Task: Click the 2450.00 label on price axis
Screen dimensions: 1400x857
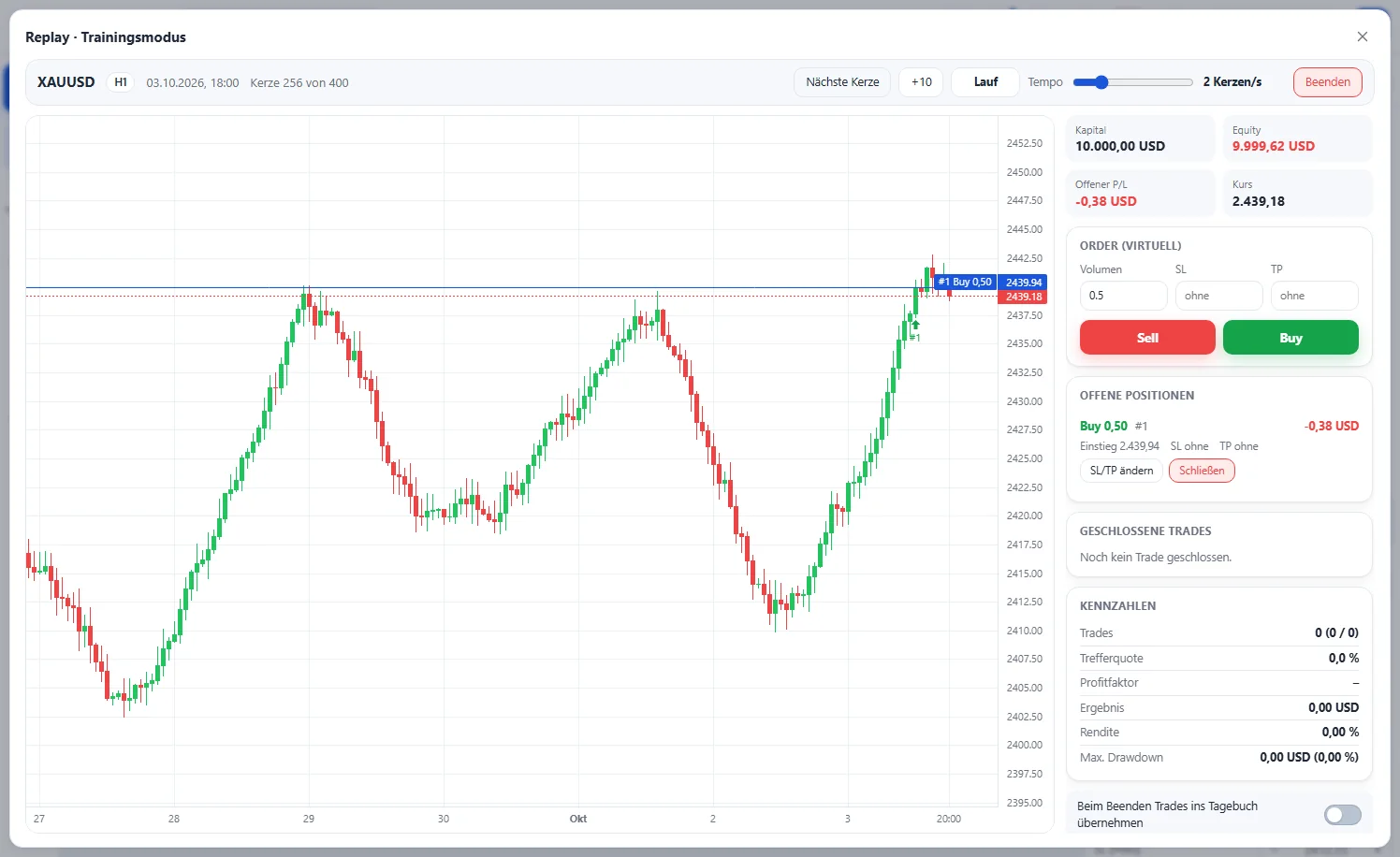Action: coord(1025,172)
